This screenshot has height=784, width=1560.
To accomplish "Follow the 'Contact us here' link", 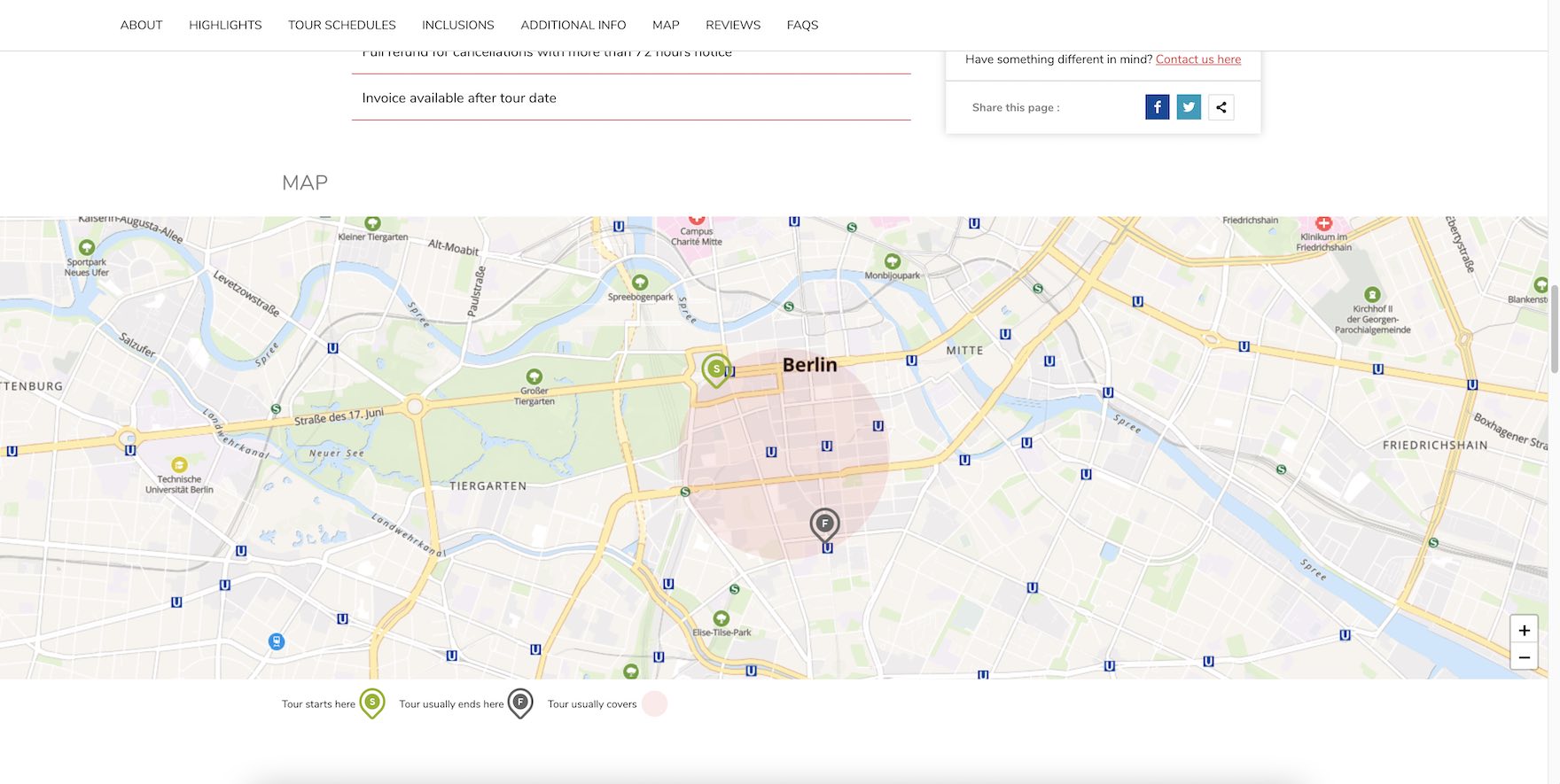I will (1197, 59).
